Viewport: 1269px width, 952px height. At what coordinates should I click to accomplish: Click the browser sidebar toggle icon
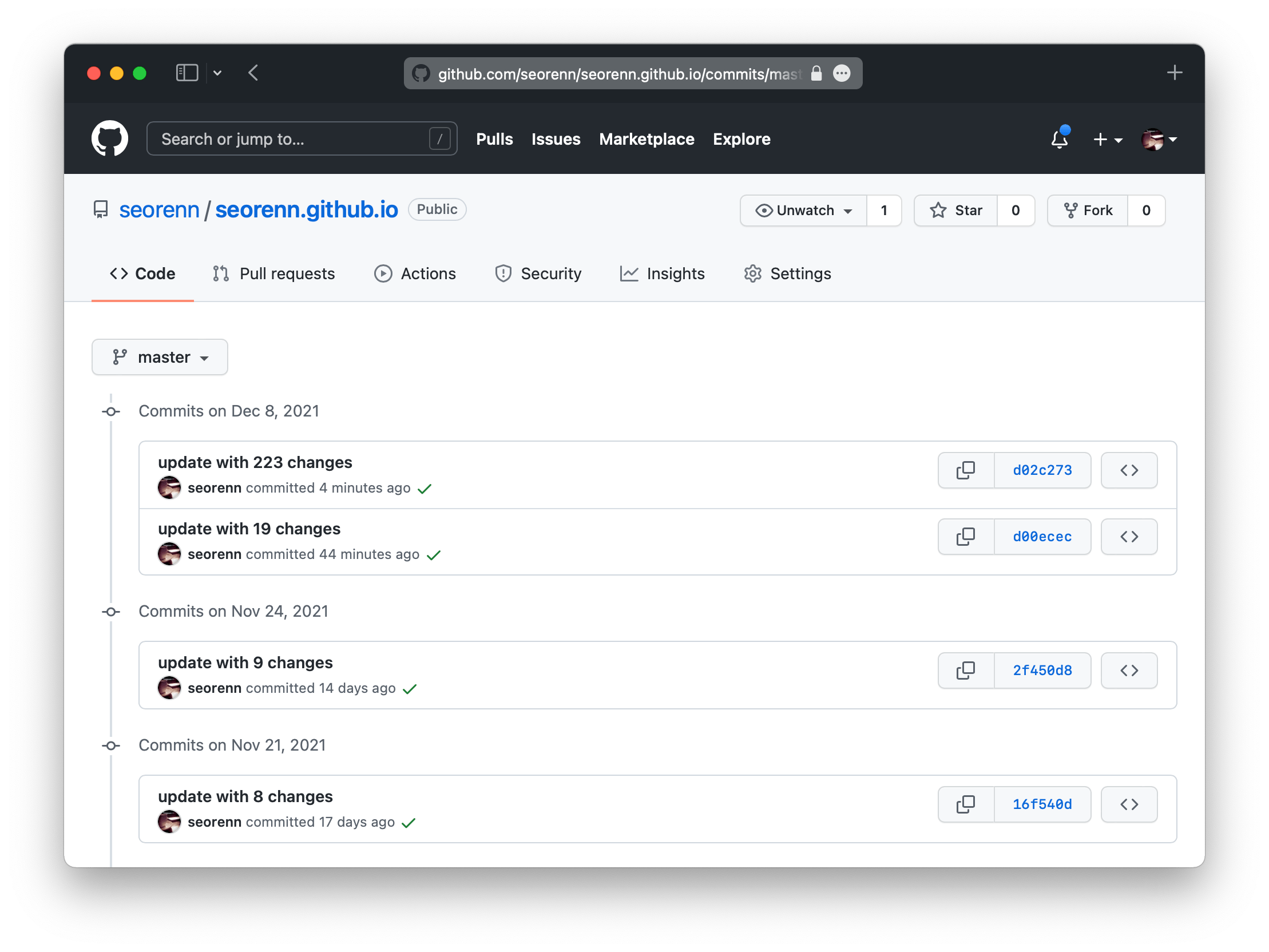point(187,73)
